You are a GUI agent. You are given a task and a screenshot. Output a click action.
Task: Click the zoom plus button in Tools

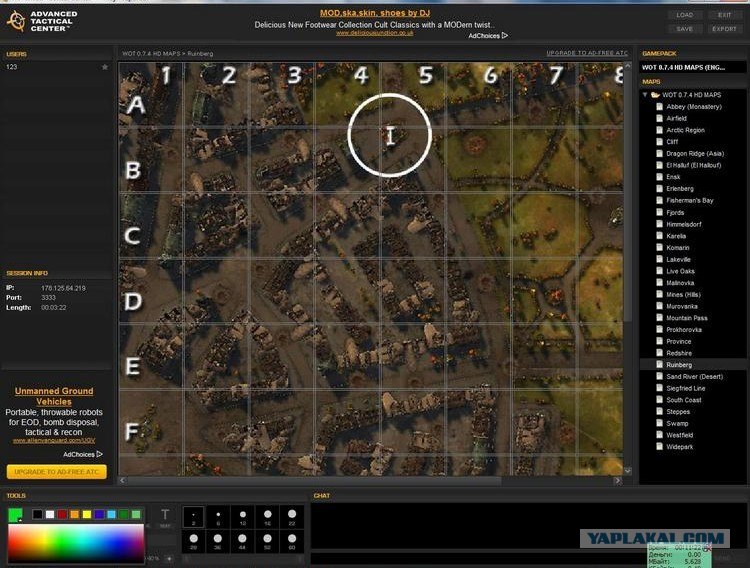click(169, 558)
